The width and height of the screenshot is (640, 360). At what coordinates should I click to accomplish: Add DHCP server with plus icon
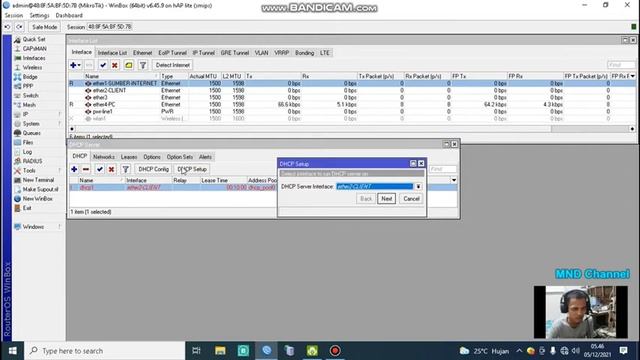coord(74,169)
